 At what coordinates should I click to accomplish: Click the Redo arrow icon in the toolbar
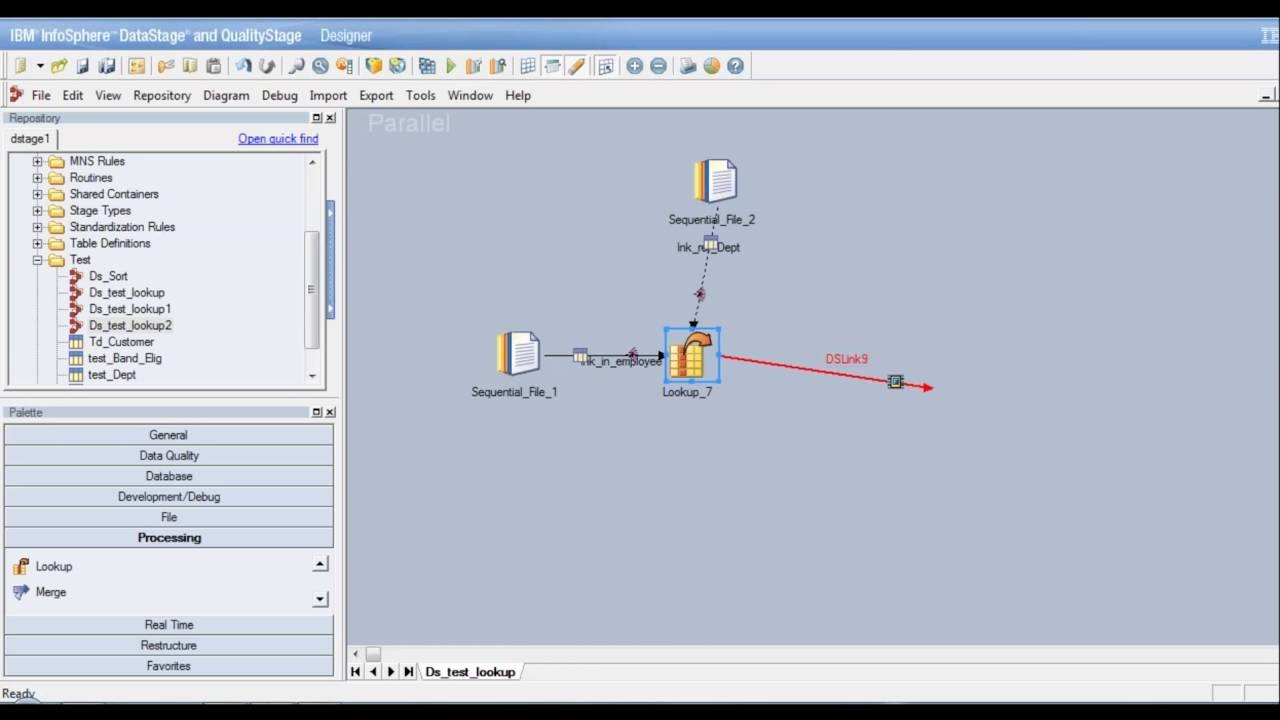pos(267,66)
